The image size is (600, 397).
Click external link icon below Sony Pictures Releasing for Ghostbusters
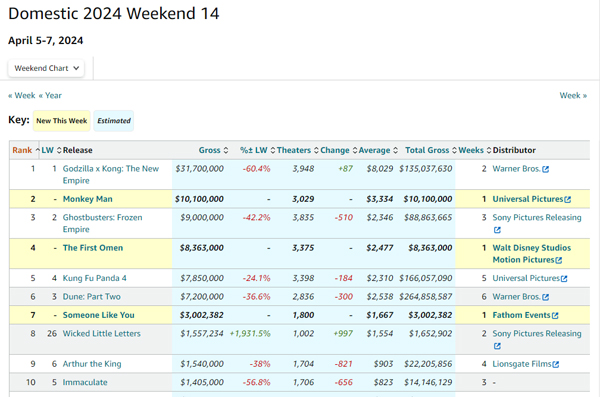pyautogui.click(x=497, y=230)
